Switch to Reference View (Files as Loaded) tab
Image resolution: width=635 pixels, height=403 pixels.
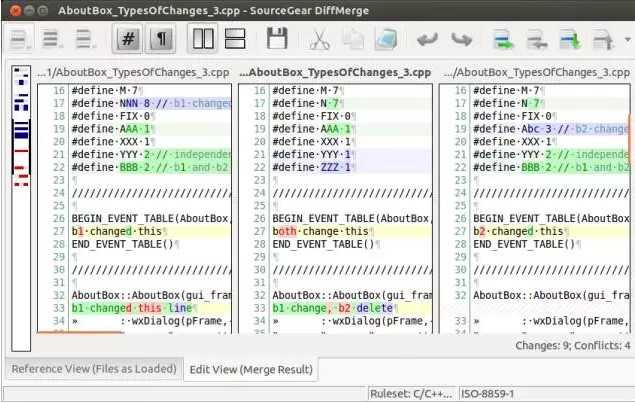(x=94, y=369)
